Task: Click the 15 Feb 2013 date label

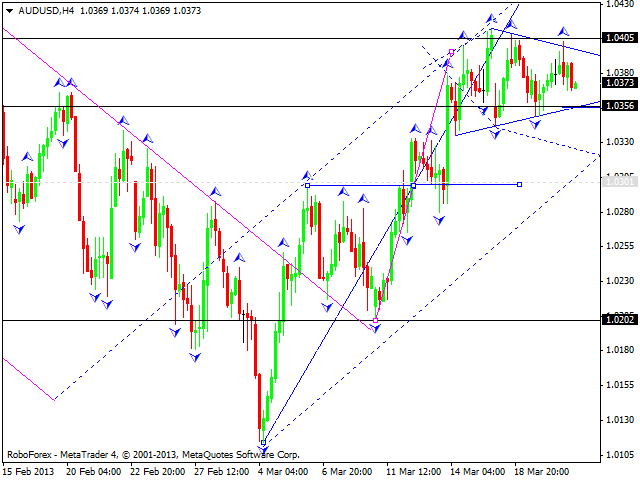Action: point(27,471)
